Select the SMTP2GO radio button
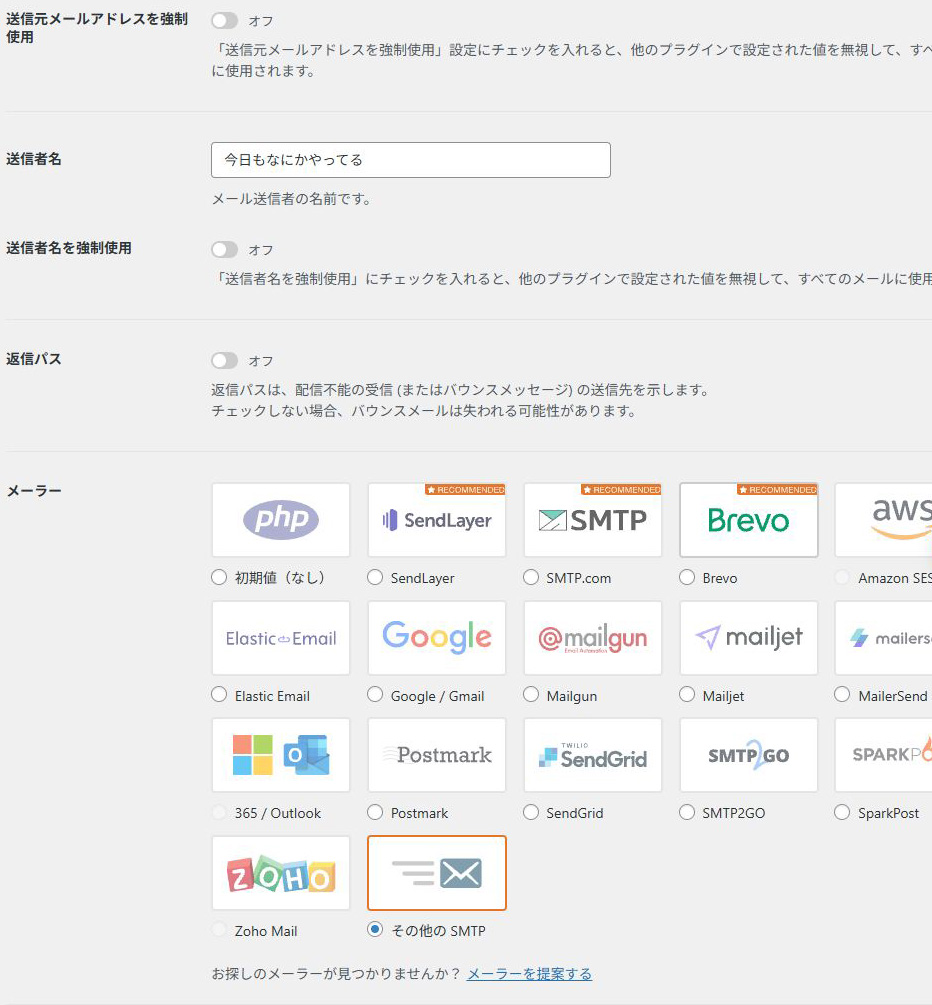932x1005 pixels. tap(687, 813)
